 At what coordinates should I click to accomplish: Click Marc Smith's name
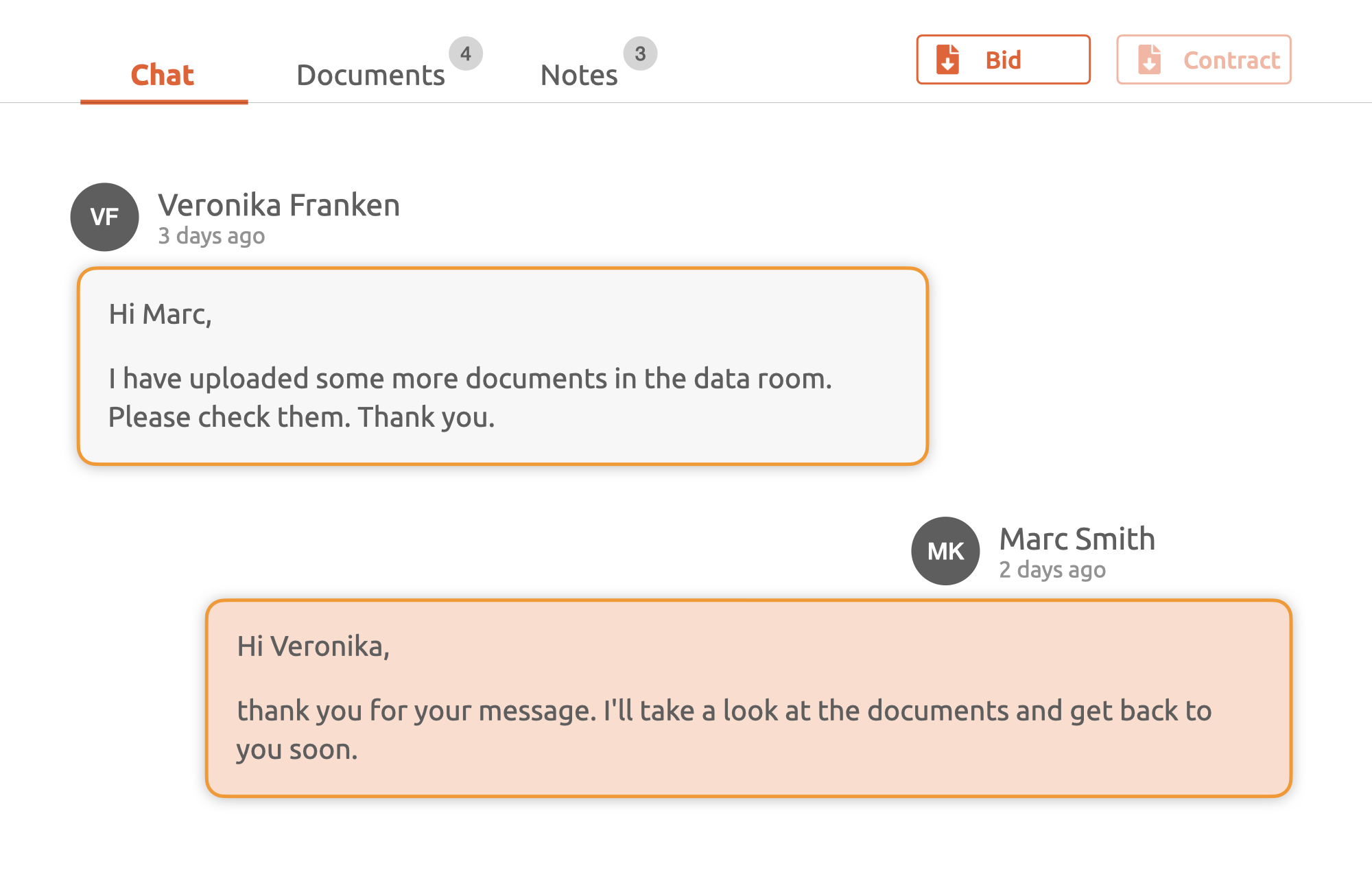[1076, 539]
